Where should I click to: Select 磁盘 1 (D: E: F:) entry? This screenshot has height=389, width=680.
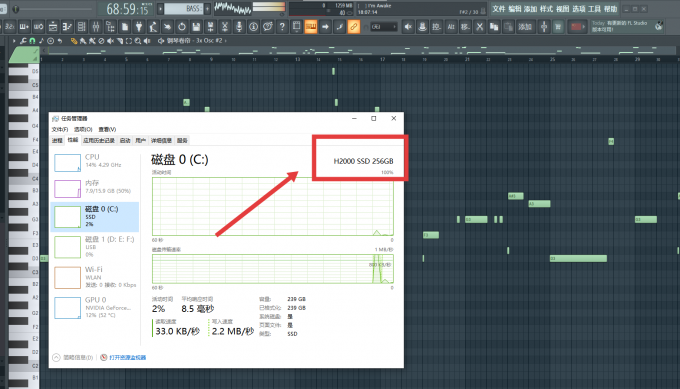tap(95, 246)
